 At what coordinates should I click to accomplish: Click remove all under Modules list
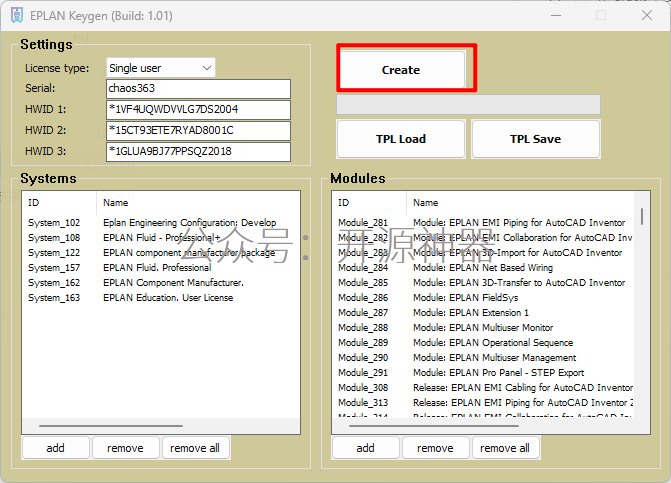pyautogui.click(x=505, y=447)
